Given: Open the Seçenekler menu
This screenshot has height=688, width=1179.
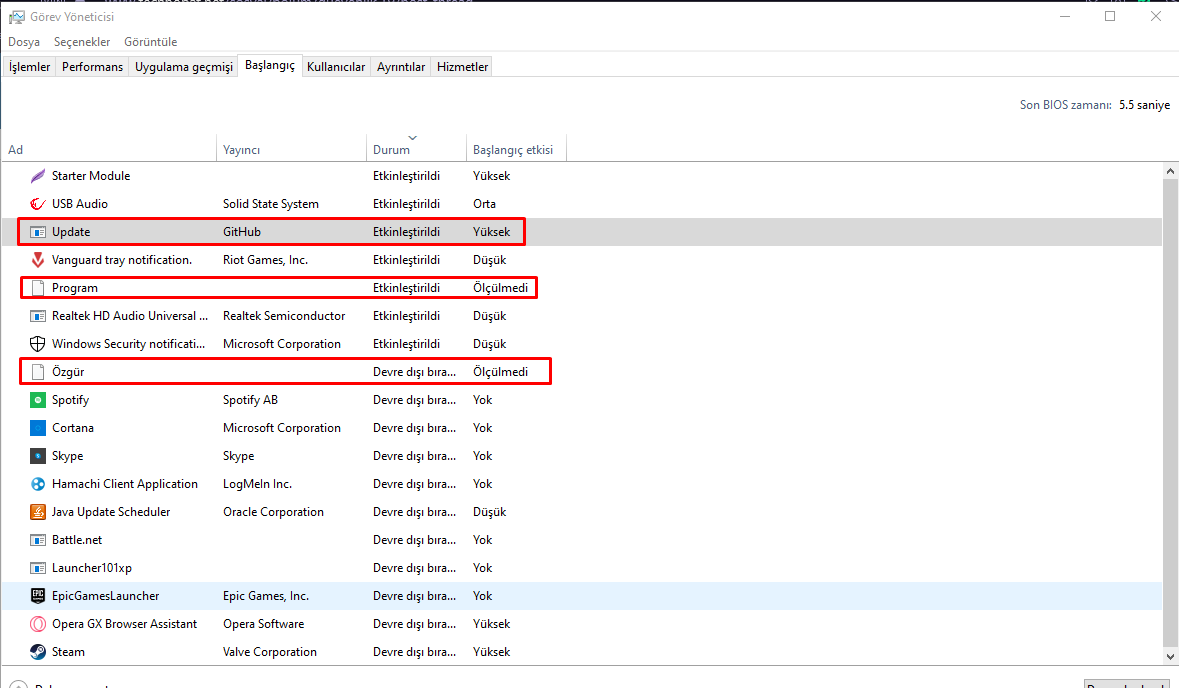Looking at the screenshot, I should tap(82, 42).
